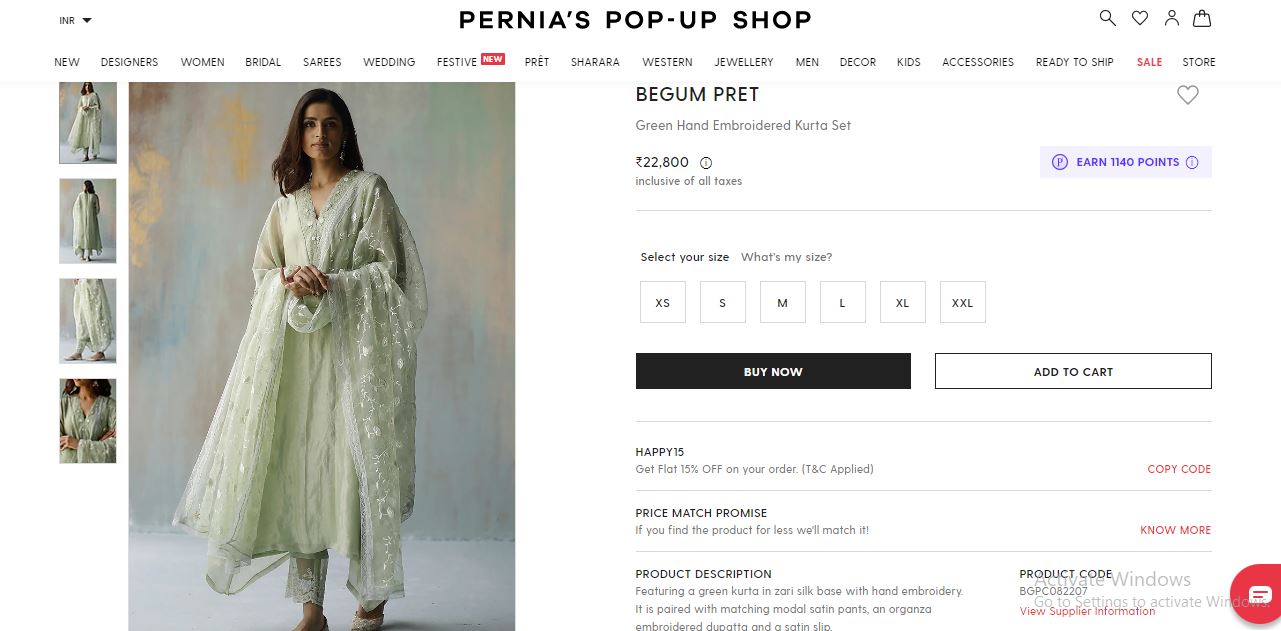Screen dimensions: 1281x631
Task: Open the What's my size link
Action: [x=786, y=257]
